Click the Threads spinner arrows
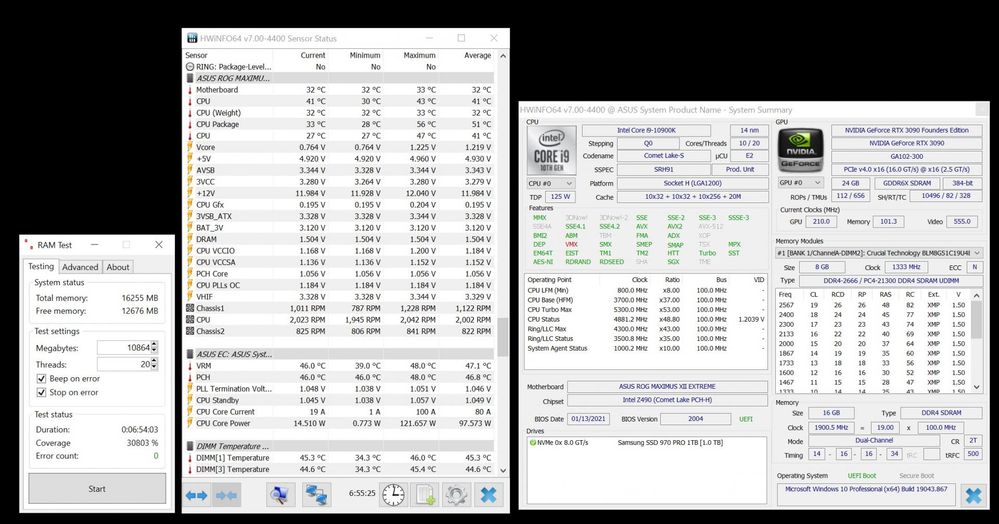999x524 pixels. (x=154, y=365)
